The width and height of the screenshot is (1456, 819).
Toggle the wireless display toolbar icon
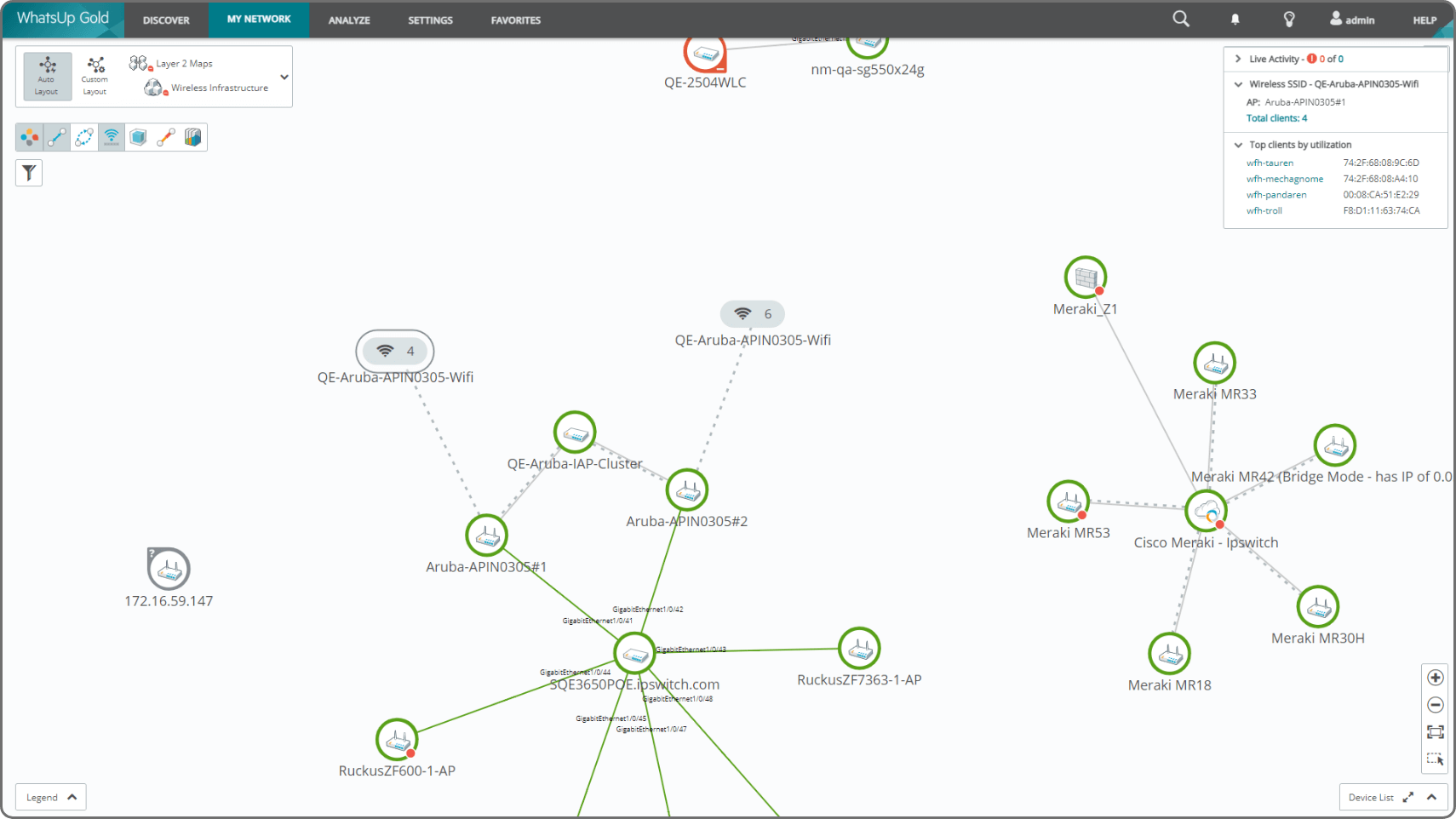pos(111,136)
